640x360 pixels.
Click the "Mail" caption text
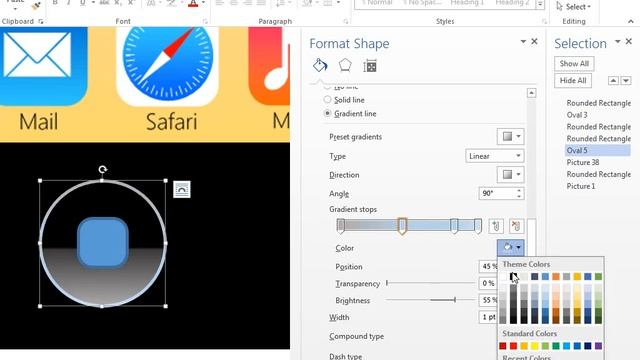pos(38,122)
